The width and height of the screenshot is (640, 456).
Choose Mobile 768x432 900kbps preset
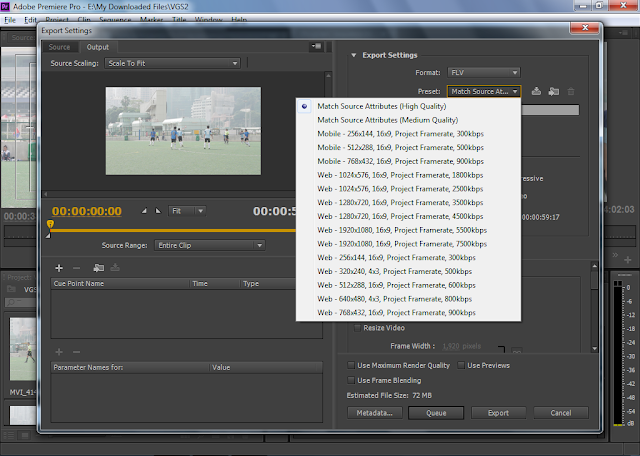(408, 161)
